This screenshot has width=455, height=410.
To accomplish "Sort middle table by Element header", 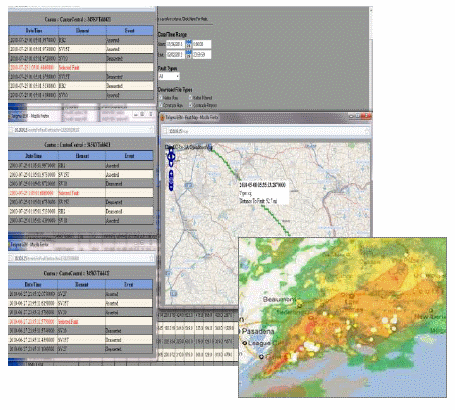I will pos(82,156).
